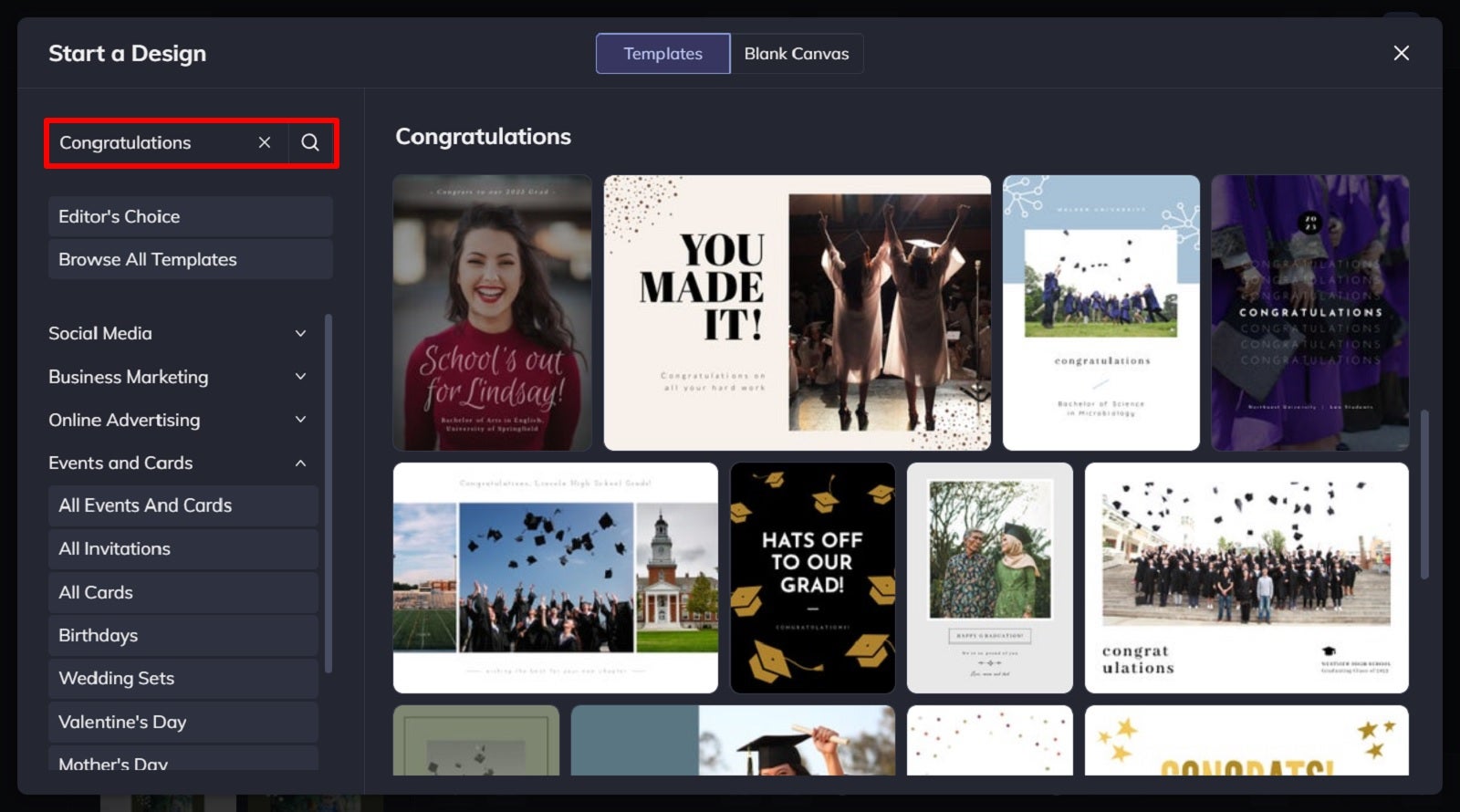Image resolution: width=1460 pixels, height=812 pixels.
Task: Open Editor's Choice templates
Action: click(x=190, y=216)
